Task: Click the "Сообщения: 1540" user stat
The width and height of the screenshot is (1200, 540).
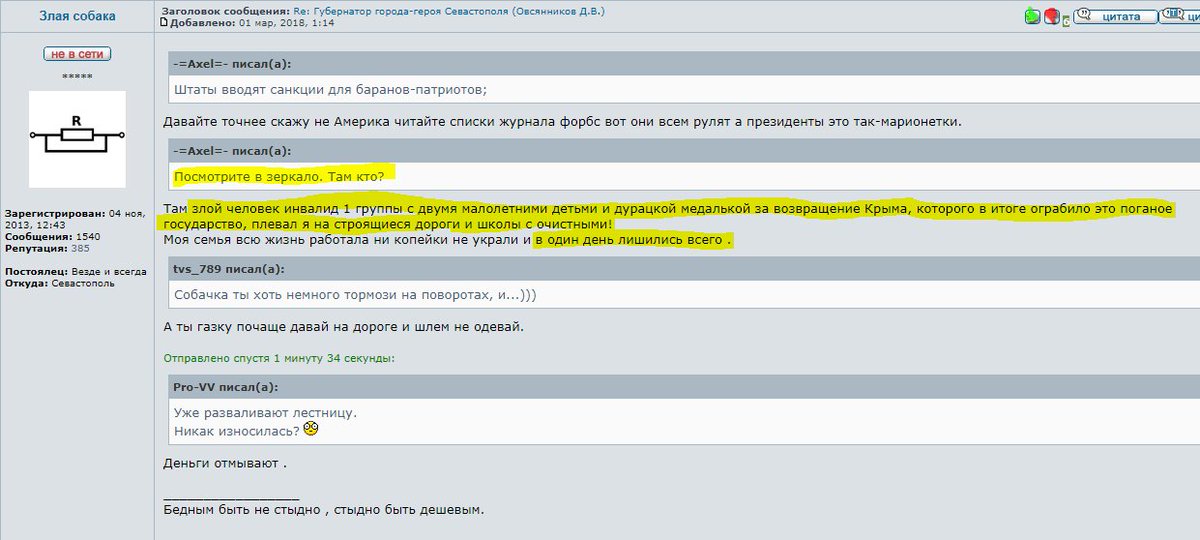Action: (52, 237)
